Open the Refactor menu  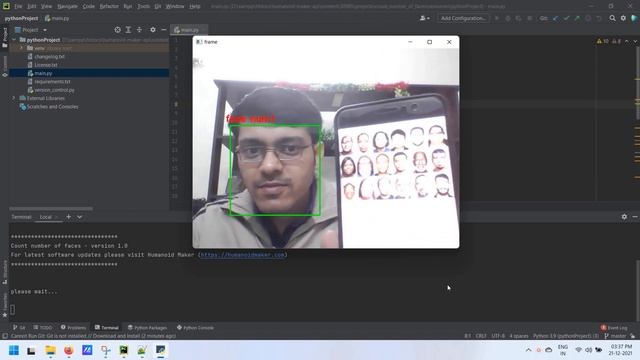coord(109,6)
